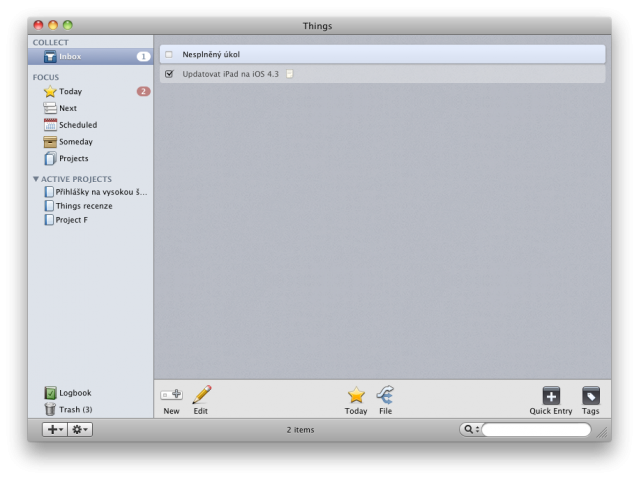
Task: Open the Today star list
Action: [90, 91]
